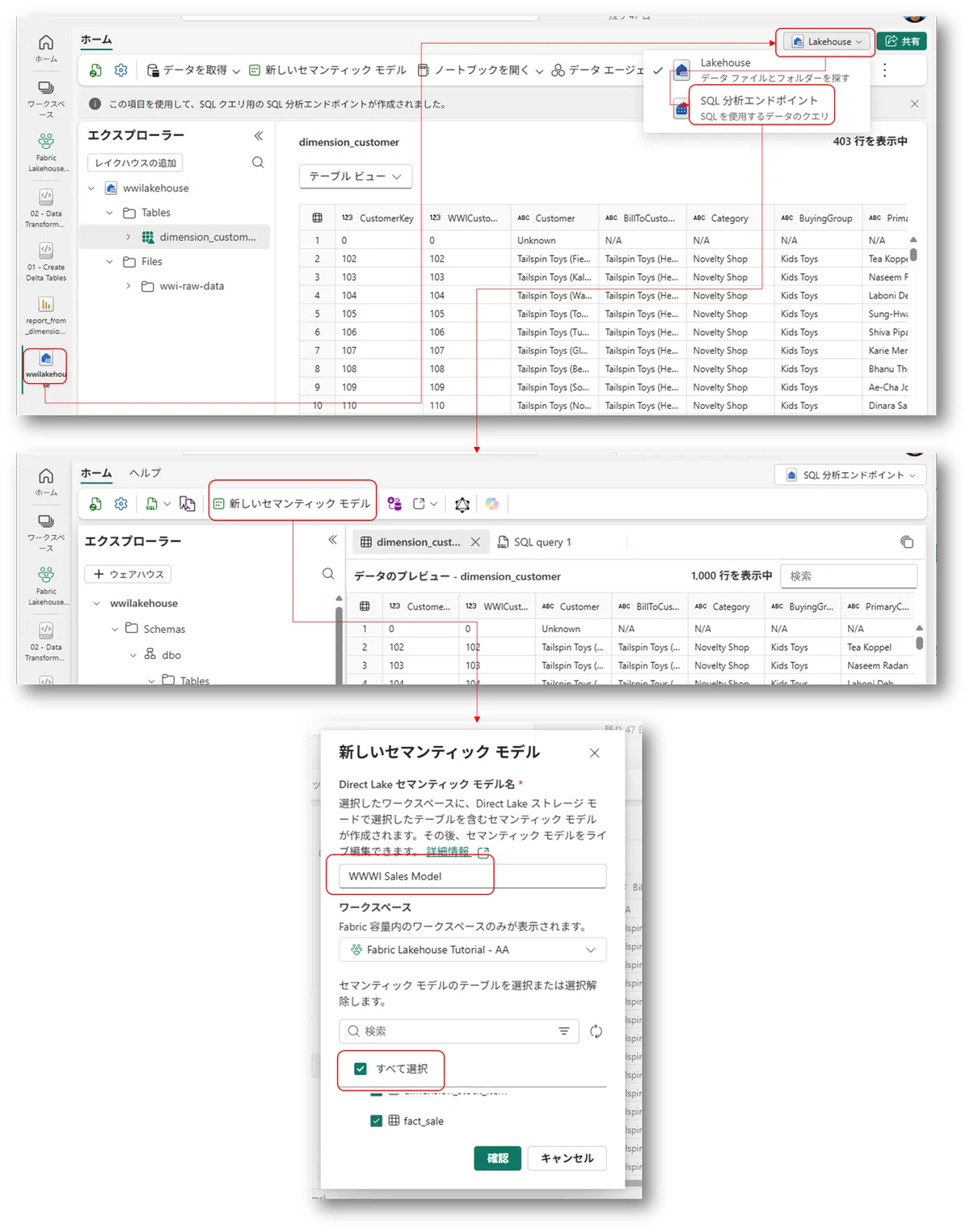Click the more options ellipsis in the Lakehouse toolbar

[885, 70]
